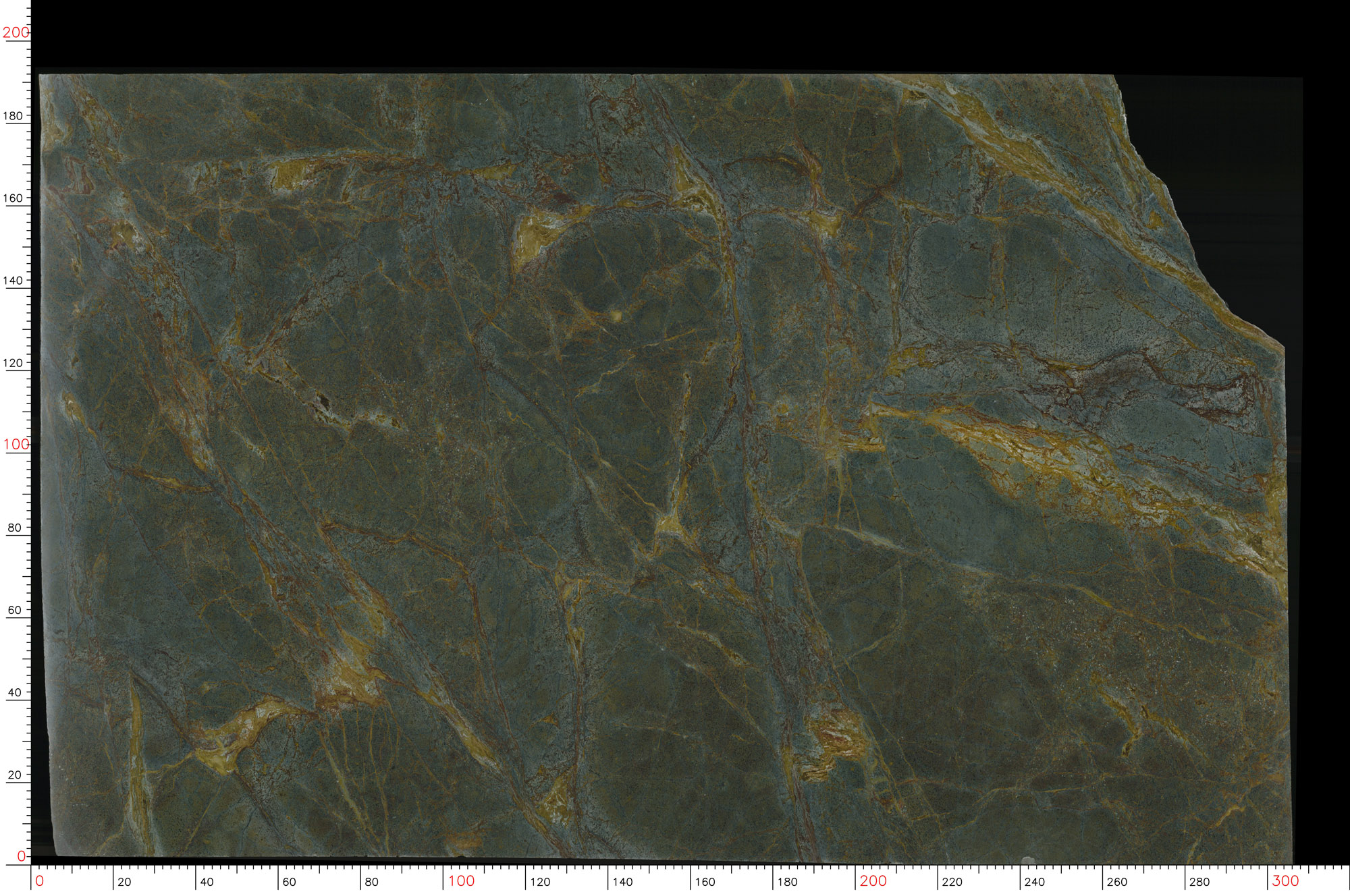Click the 20 label on the horizontal ruler
Viewport: 1350px width, 896px height.
pos(124,881)
